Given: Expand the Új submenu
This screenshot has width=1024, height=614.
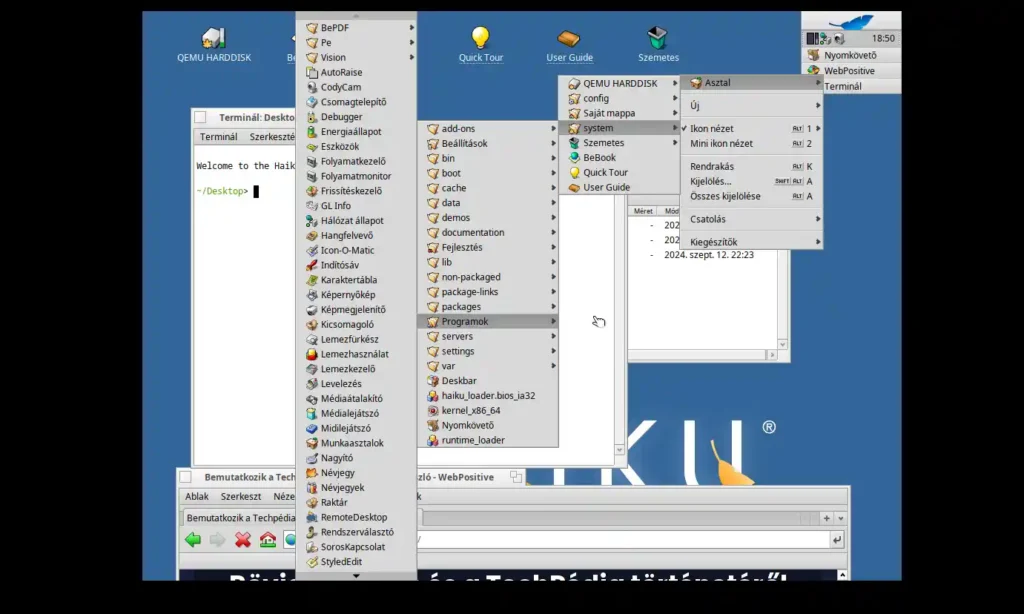Looking at the screenshot, I should tap(751, 105).
